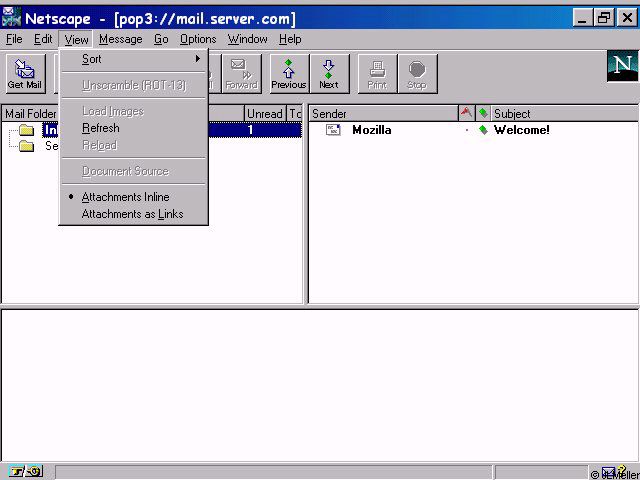Click the Forward toolbar button

242,74
